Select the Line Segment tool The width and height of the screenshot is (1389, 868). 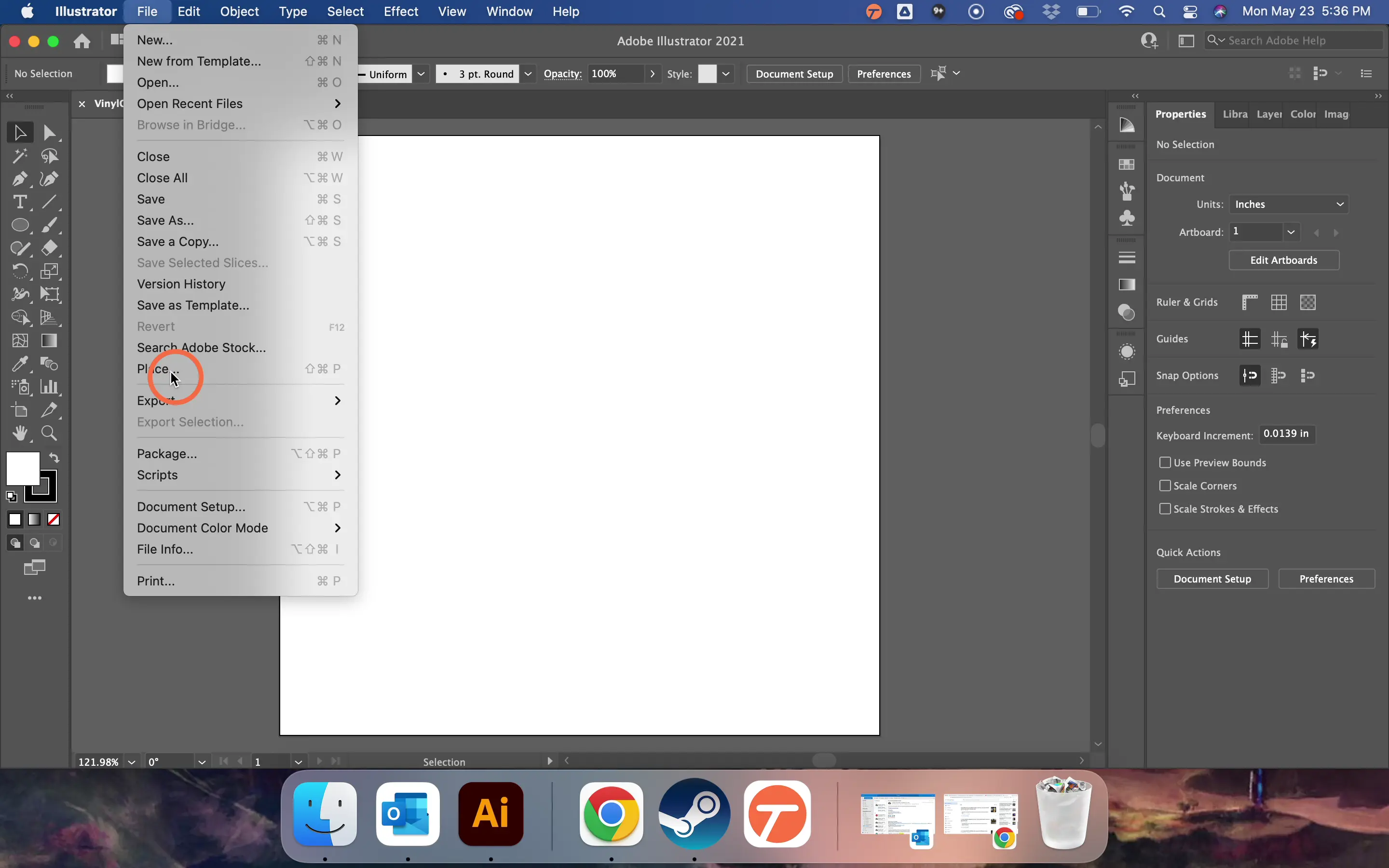(x=50, y=202)
